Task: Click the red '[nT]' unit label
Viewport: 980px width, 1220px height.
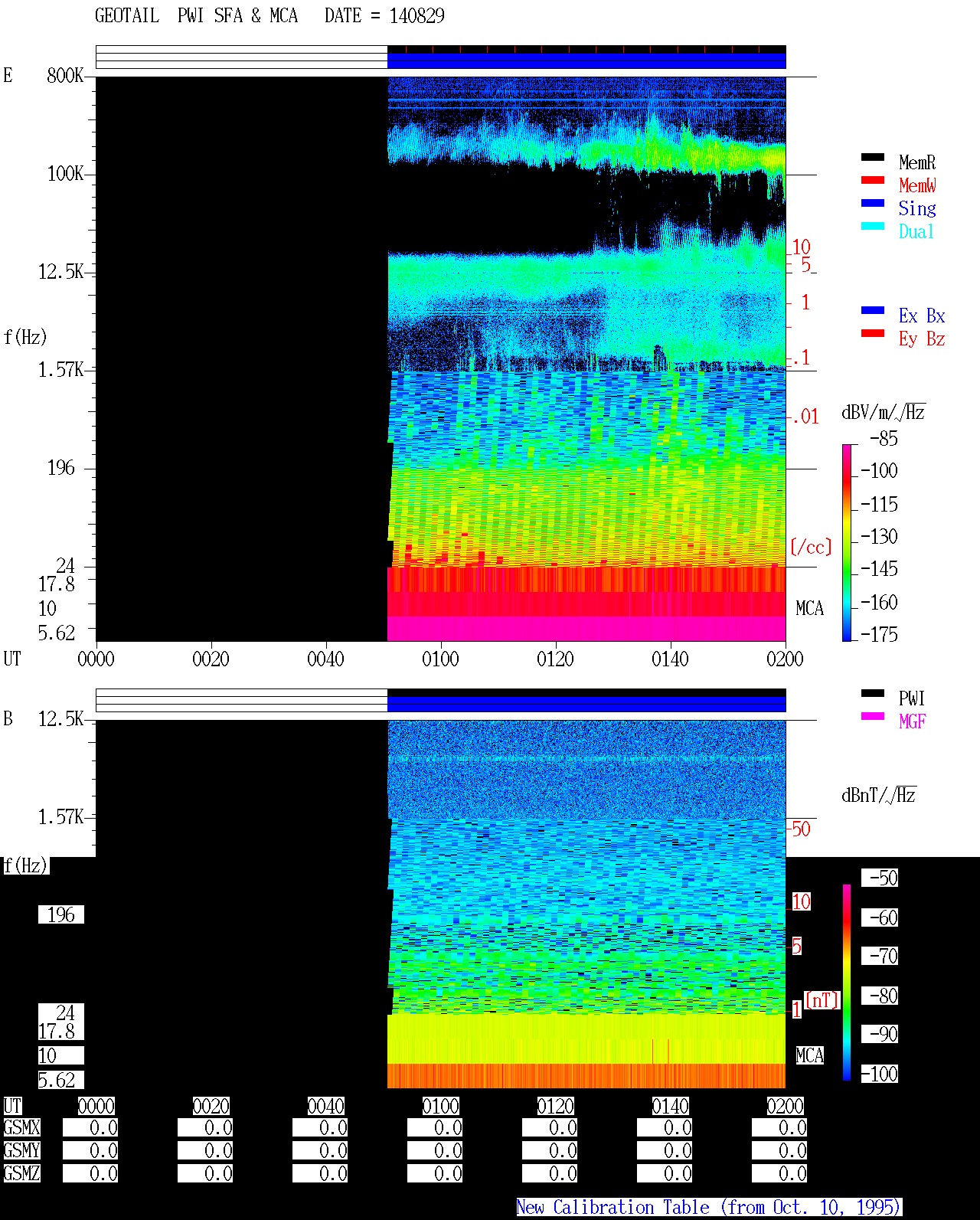Action: tap(822, 1000)
